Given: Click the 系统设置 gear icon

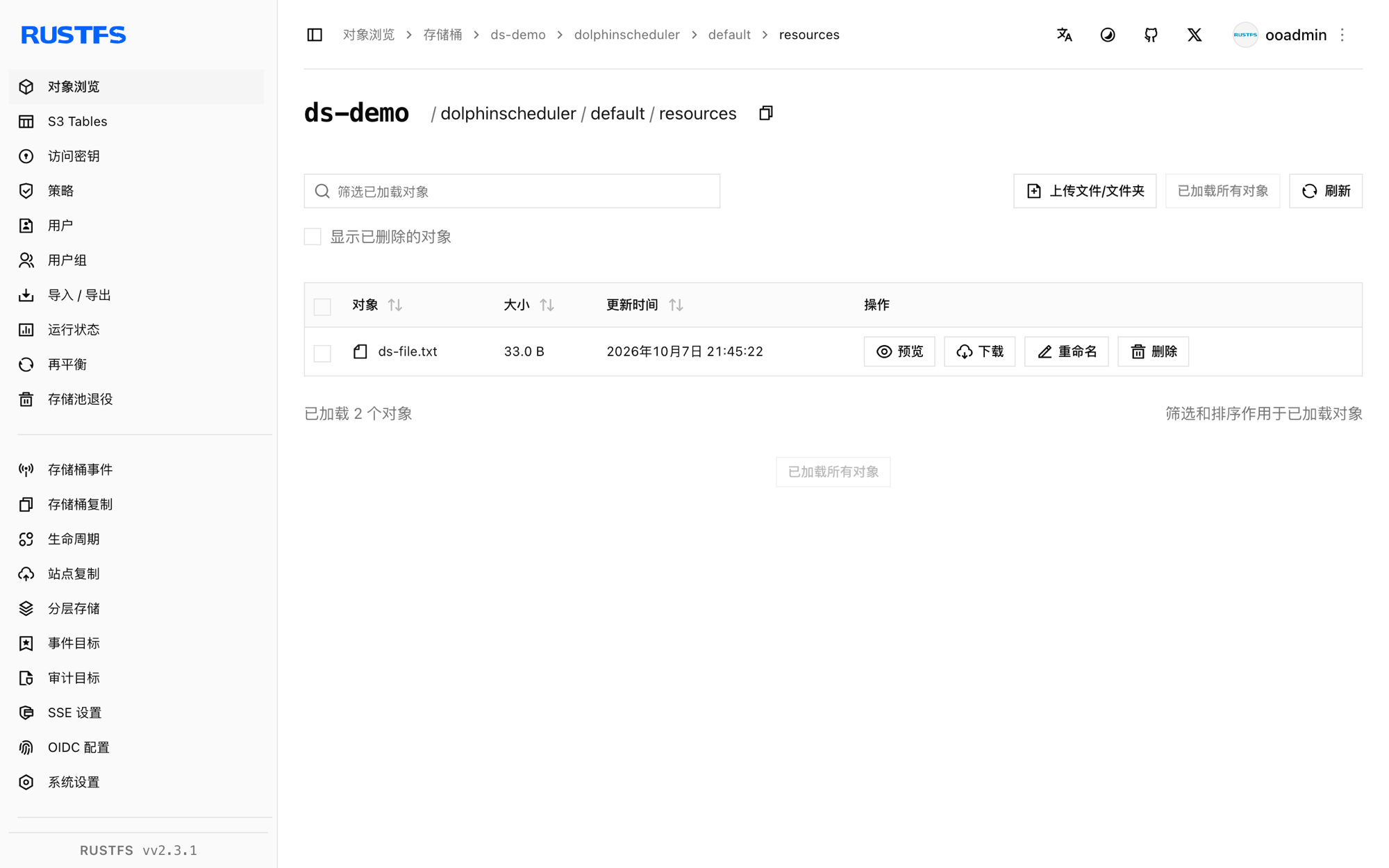Looking at the screenshot, I should [x=26, y=783].
